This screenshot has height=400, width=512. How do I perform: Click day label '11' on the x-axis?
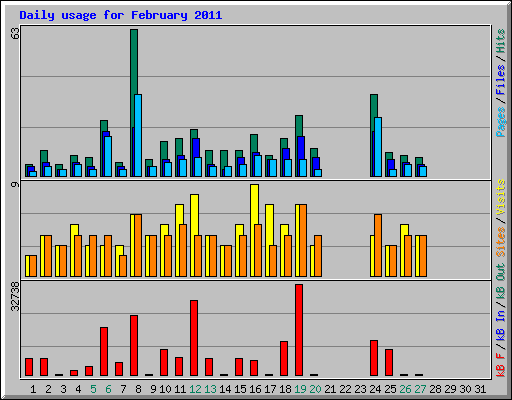tap(180, 389)
